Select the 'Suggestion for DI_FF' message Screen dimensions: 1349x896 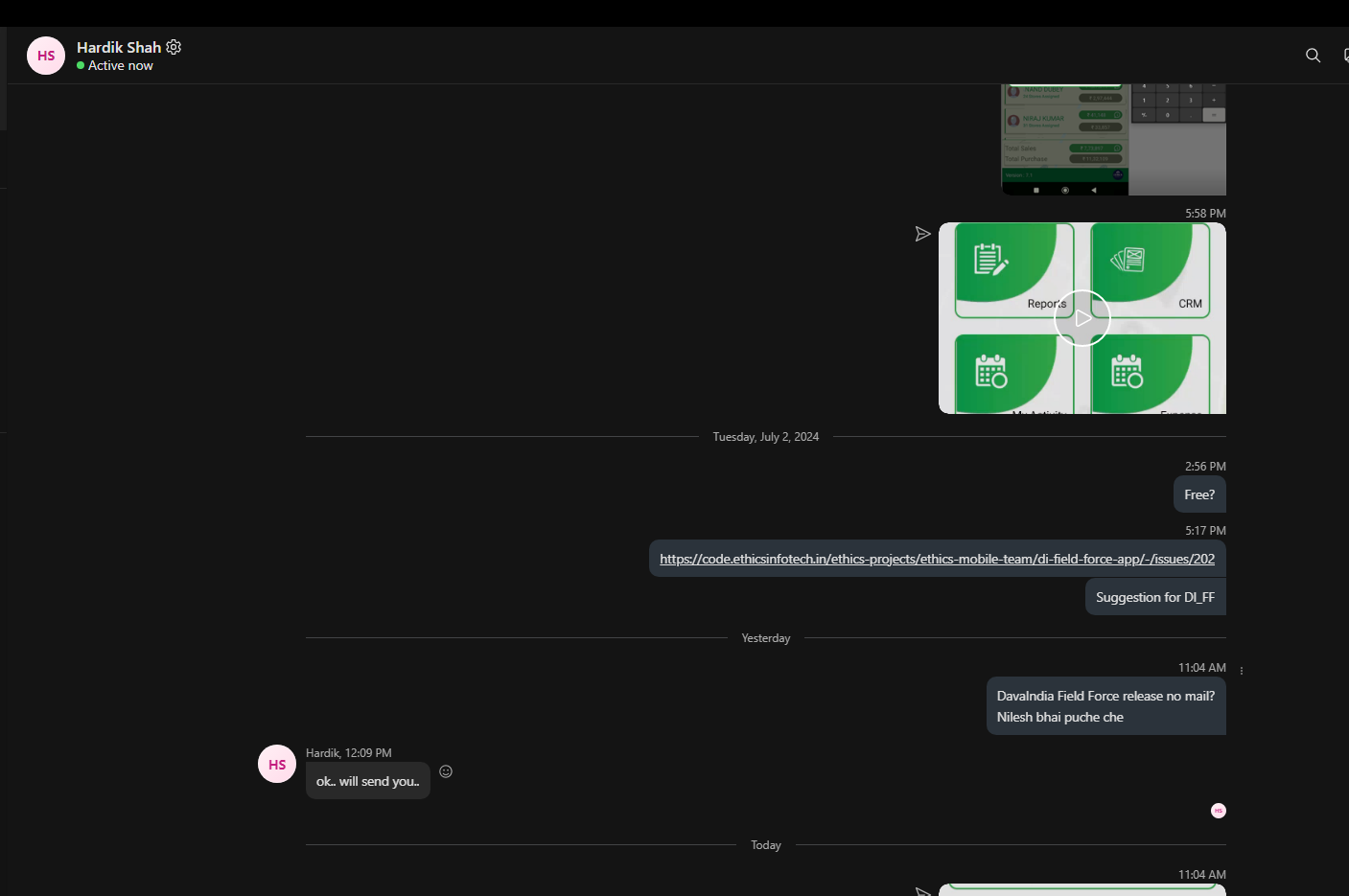pos(1154,597)
